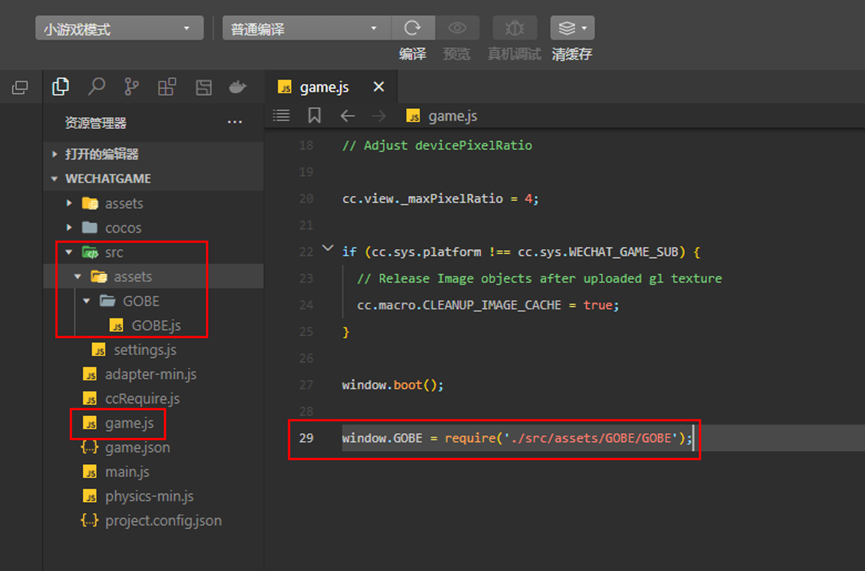Collapse the src folder

click(112, 252)
